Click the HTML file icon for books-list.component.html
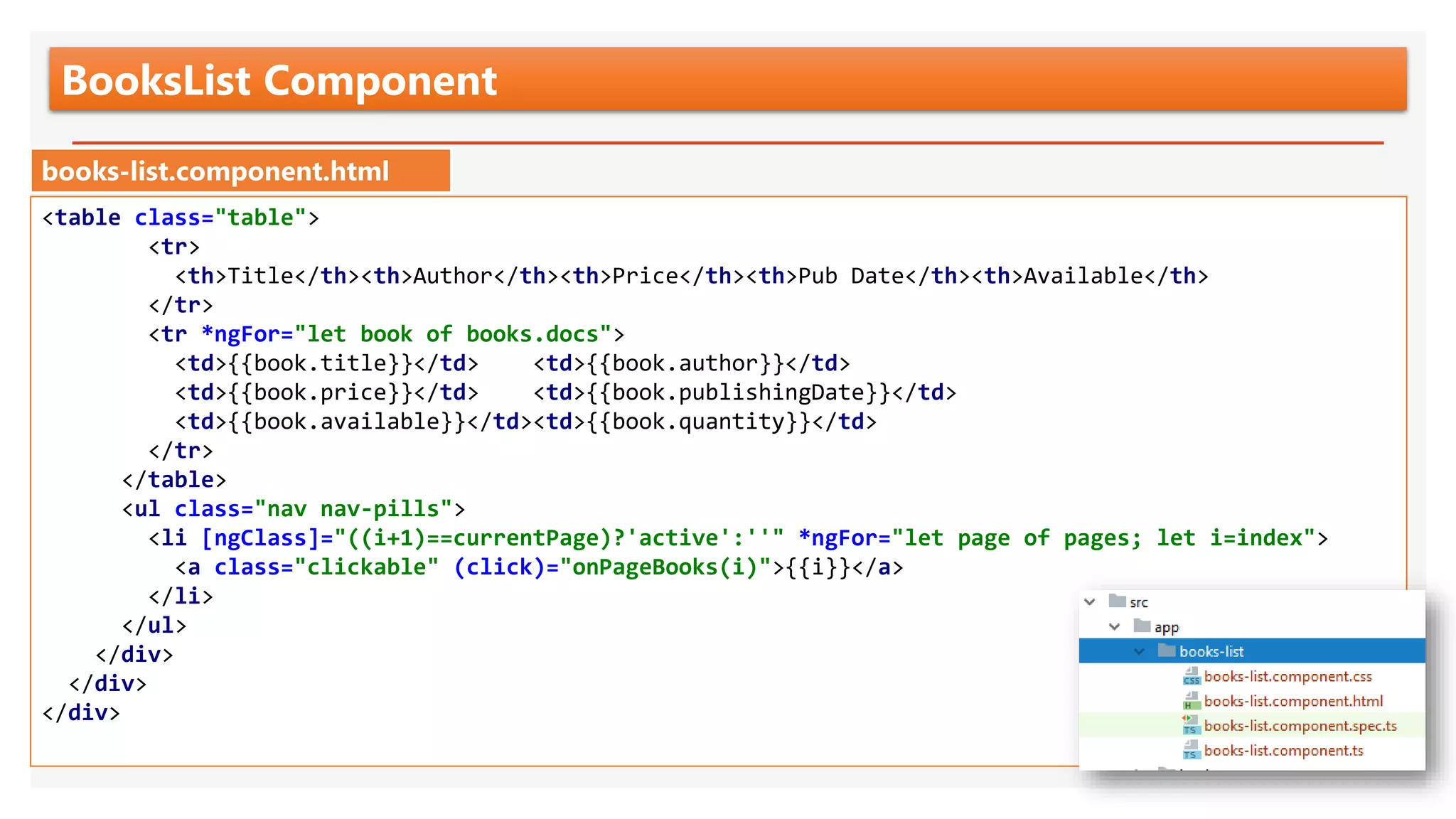 pos(1192,701)
